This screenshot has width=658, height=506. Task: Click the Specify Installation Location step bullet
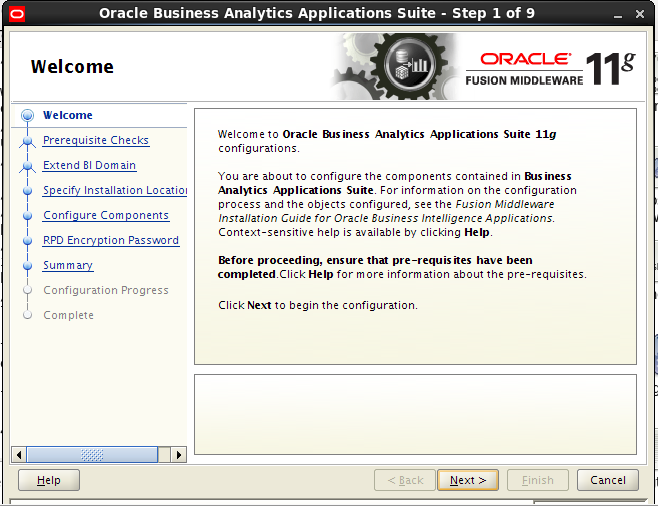(x=28, y=191)
